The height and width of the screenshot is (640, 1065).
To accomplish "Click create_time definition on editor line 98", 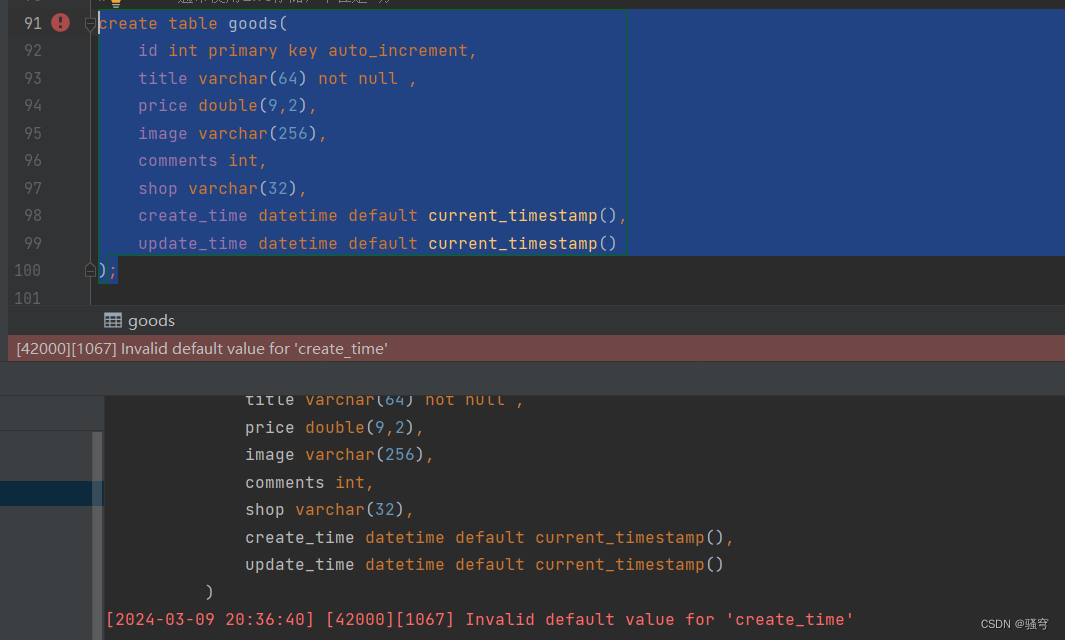I will pos(382,216).
